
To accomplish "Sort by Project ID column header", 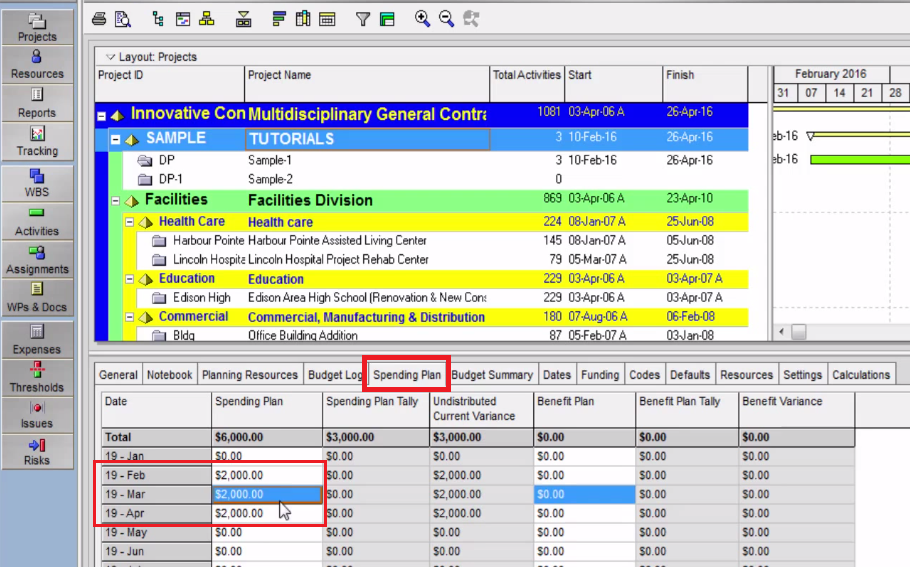I will click(170, 84).
